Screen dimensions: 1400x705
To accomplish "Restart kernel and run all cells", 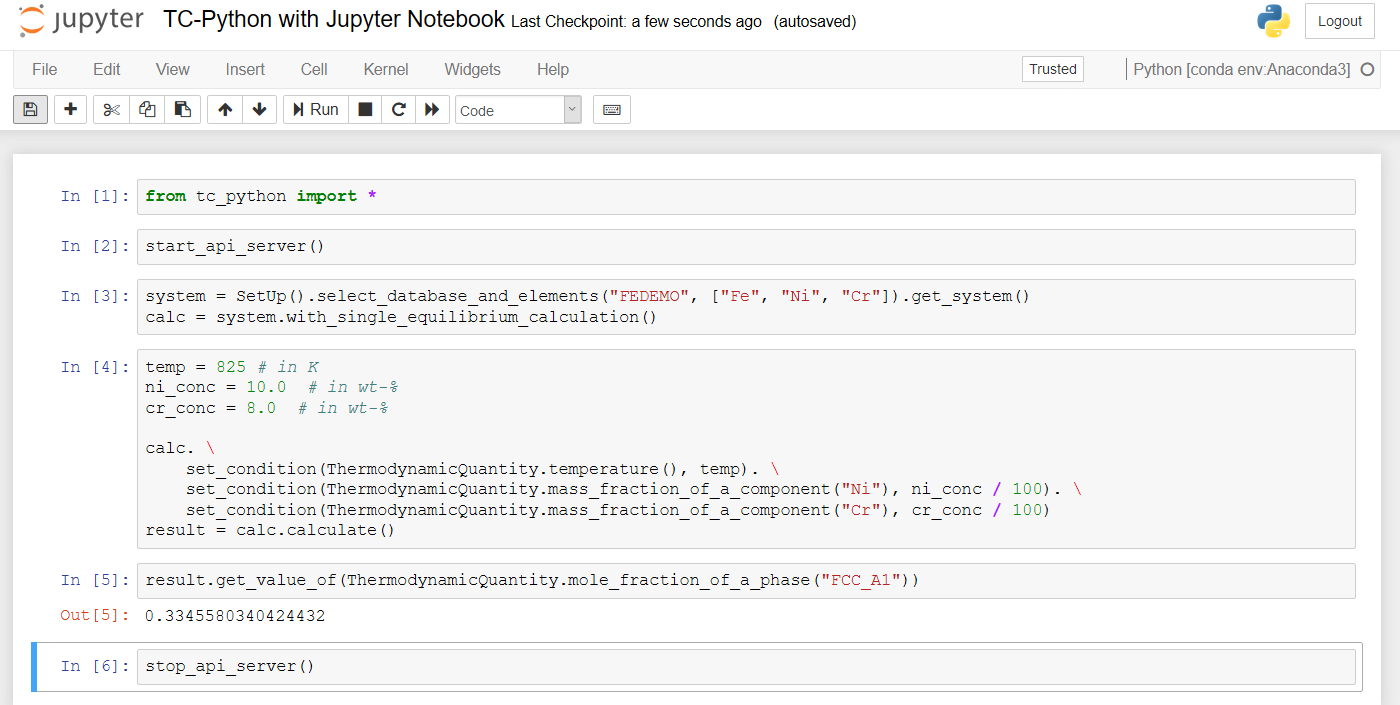I will [432, 109].
